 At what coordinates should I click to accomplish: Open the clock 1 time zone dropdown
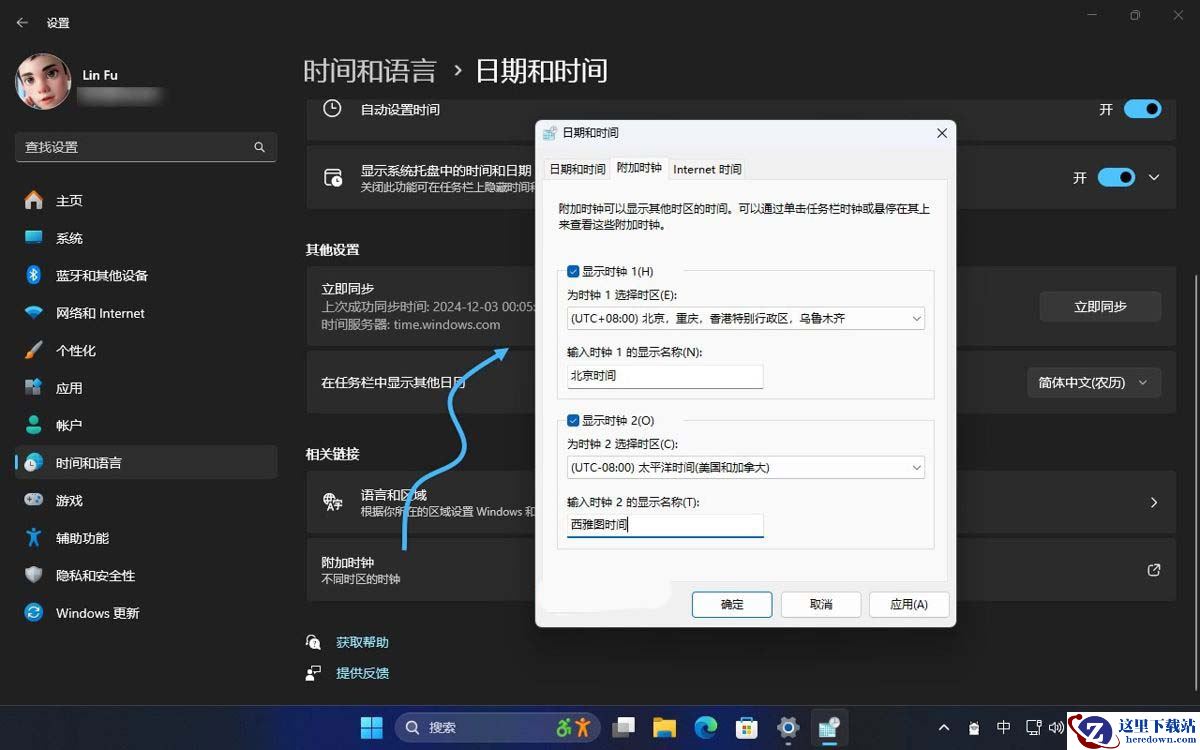(745, 319)
